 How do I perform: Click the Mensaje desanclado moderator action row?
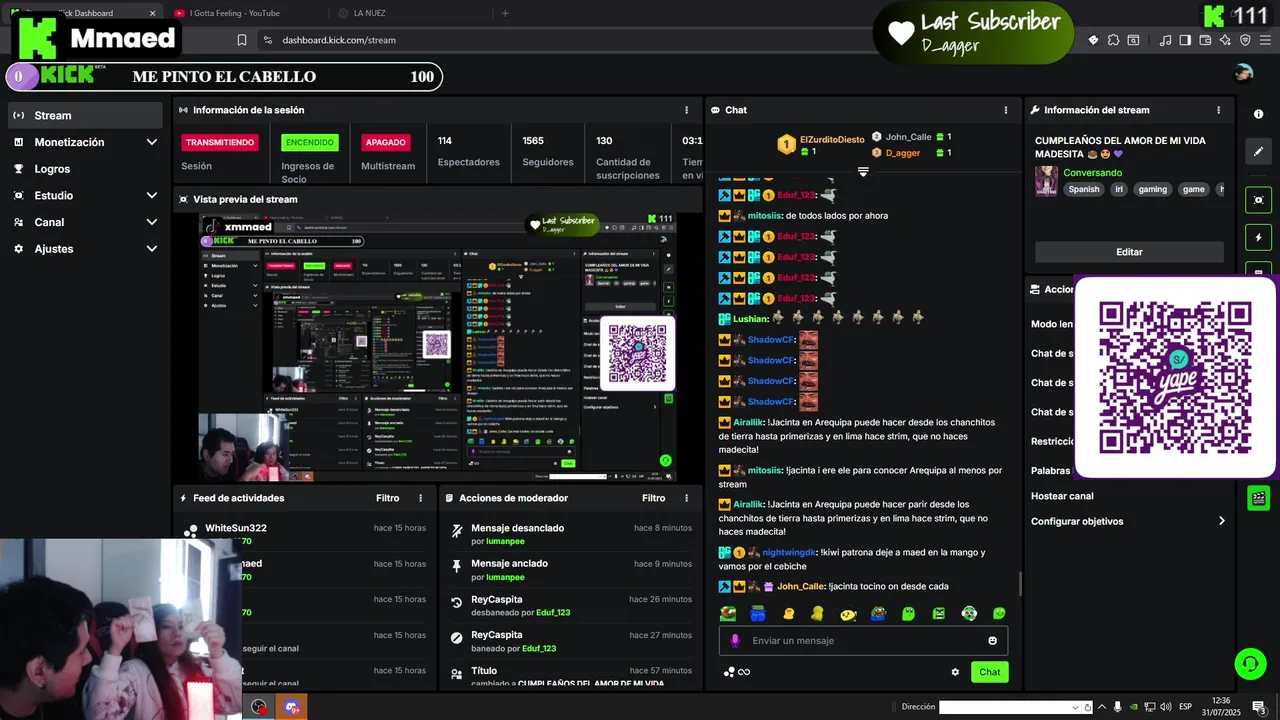[x=571, y=534]
